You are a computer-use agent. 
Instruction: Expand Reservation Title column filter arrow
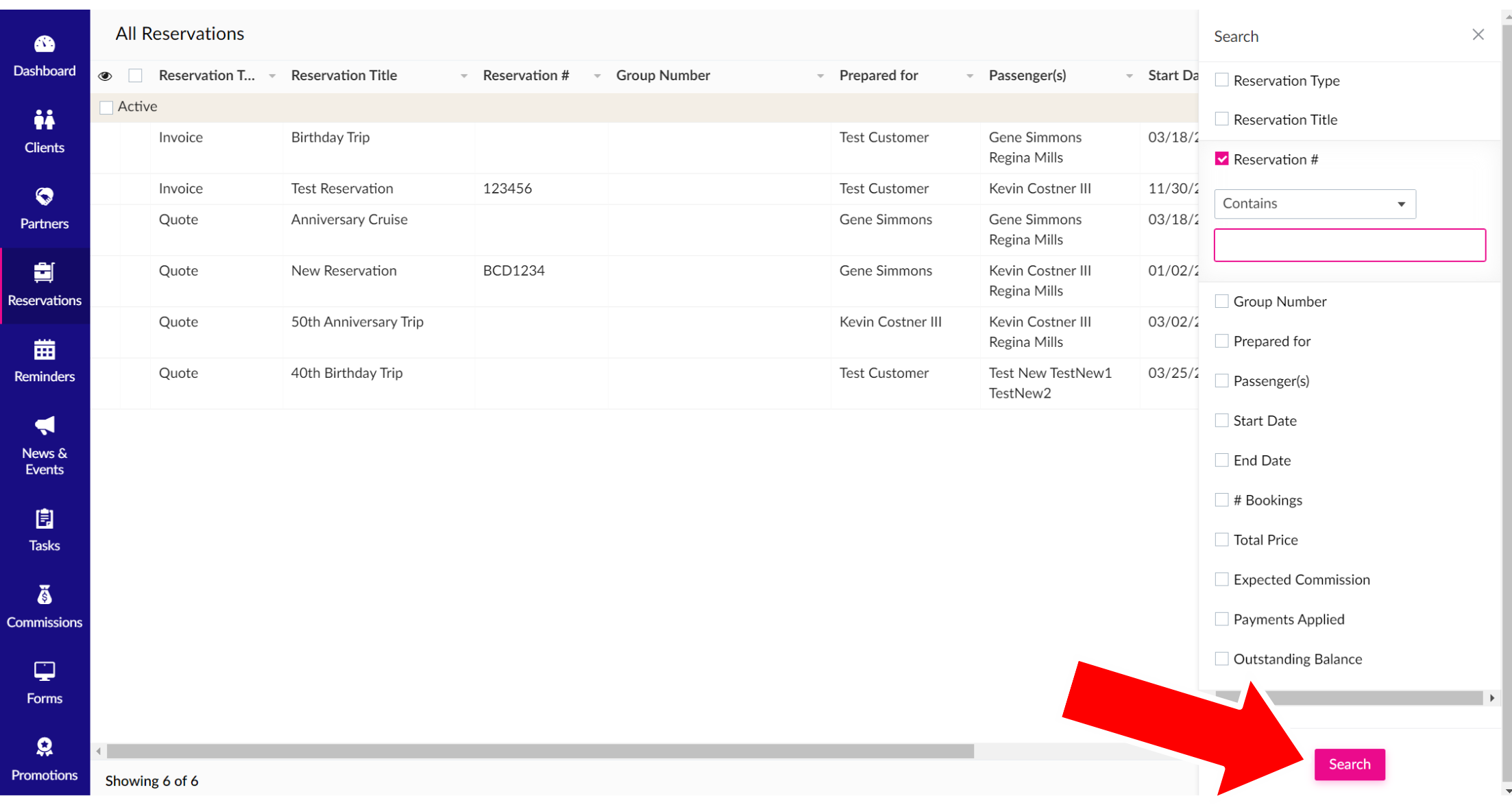[x=464, y=76]
